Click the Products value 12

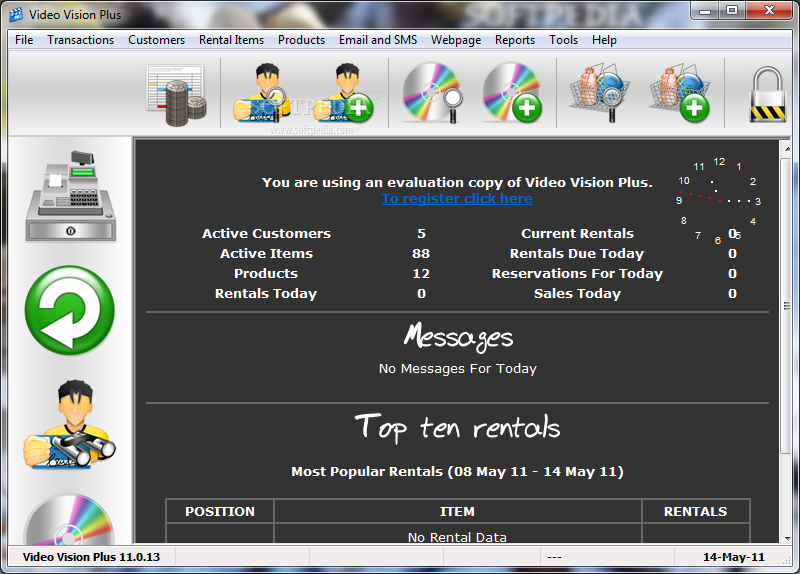(x=421, y=273)
